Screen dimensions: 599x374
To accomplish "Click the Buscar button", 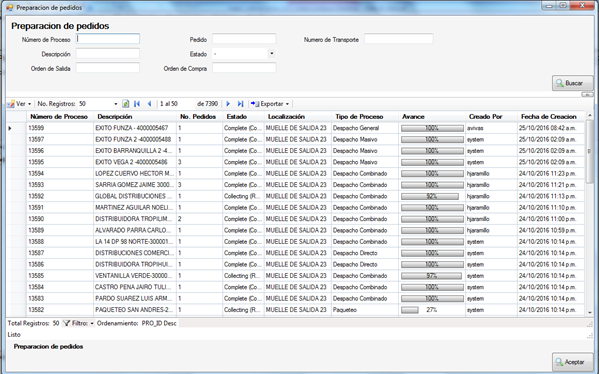I will 573,83.
